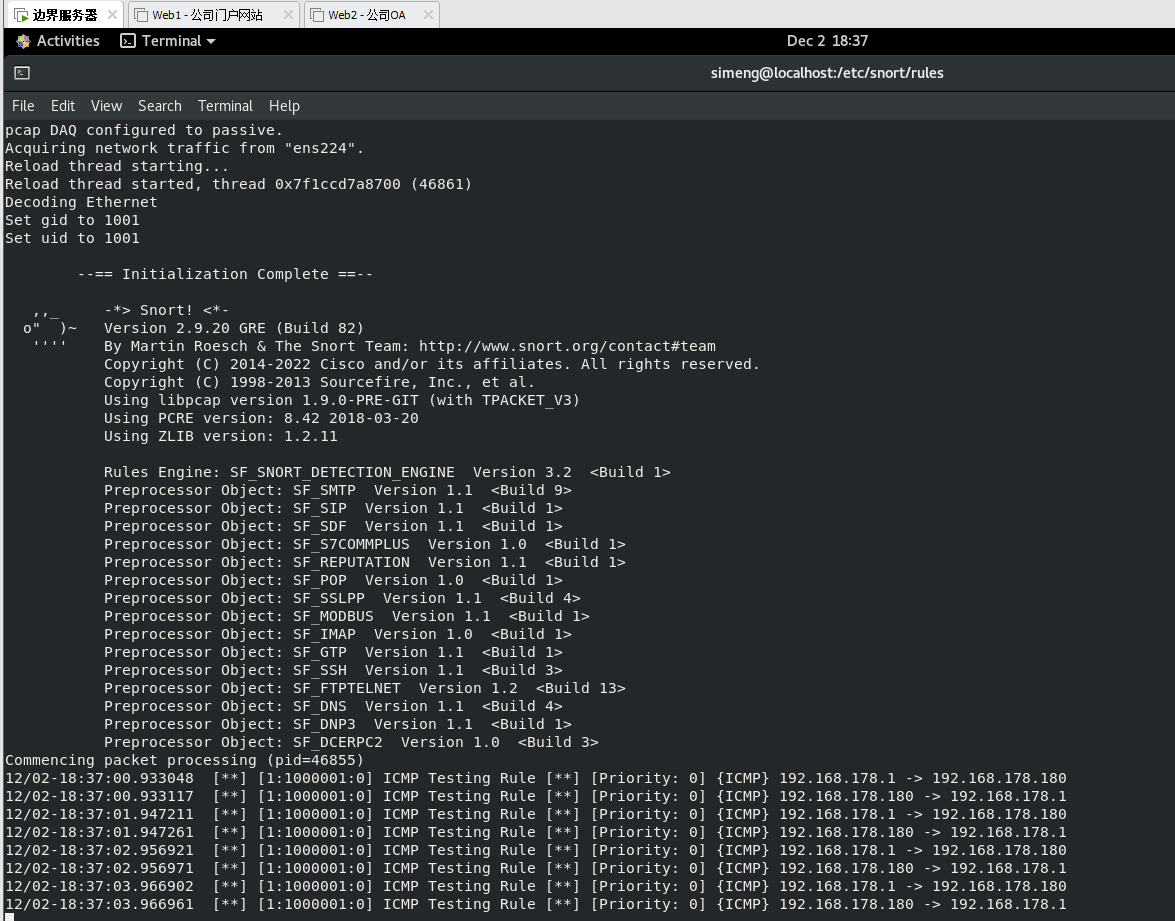
Task: Open the File menu
Action: coord(23,106)
